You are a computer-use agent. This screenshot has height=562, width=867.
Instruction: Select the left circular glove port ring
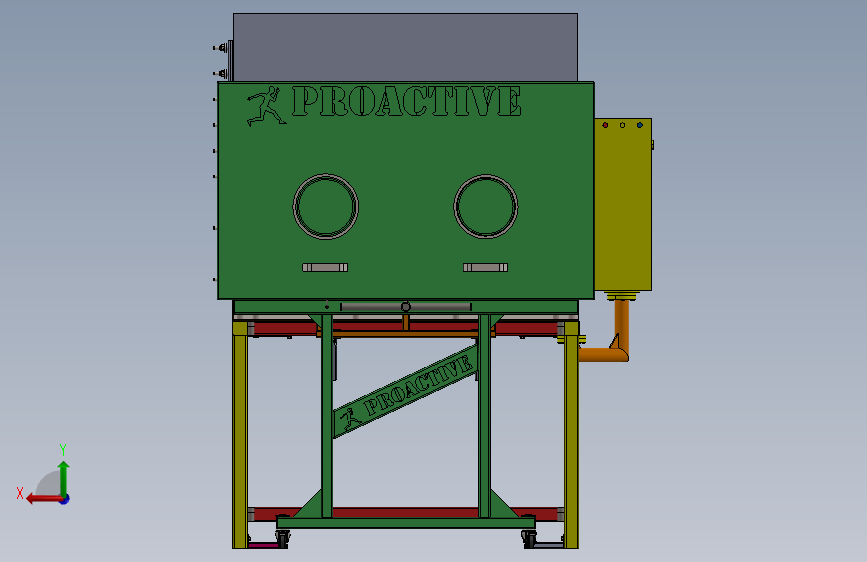click(x=326, y=207)
